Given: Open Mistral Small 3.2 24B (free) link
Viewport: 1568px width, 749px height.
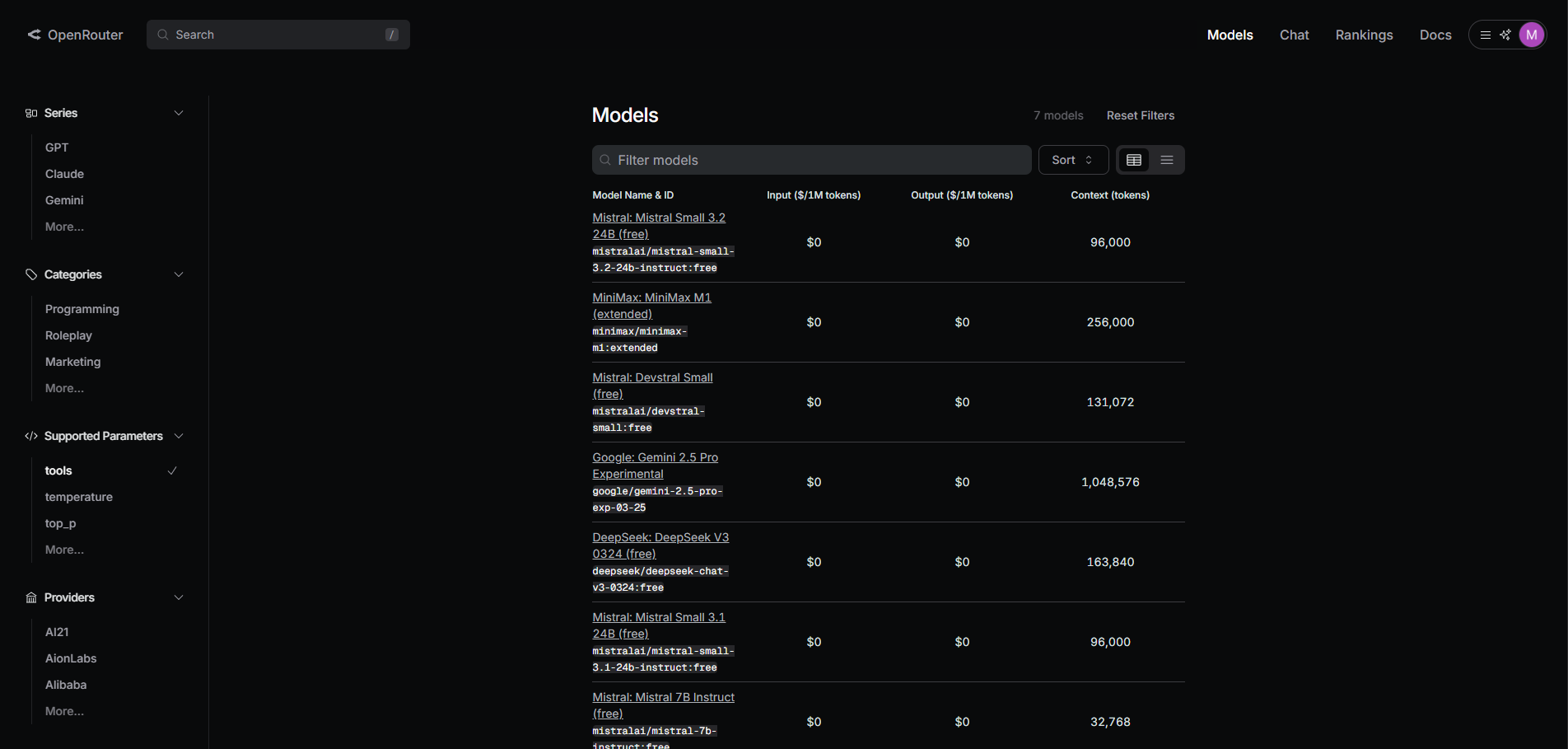Looking at the screenshot, I should coord(659,226).
